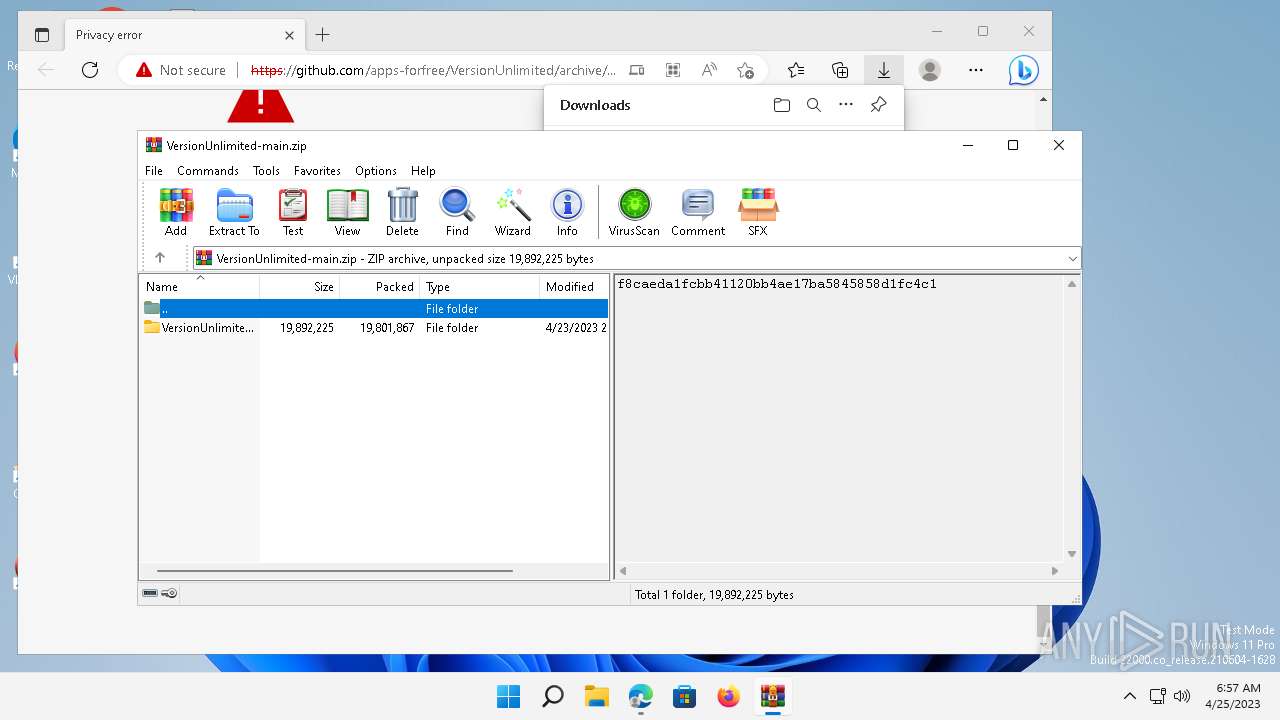Create SFX archive via toolbar
1280x720 pixels.
(x=758, y=212)
